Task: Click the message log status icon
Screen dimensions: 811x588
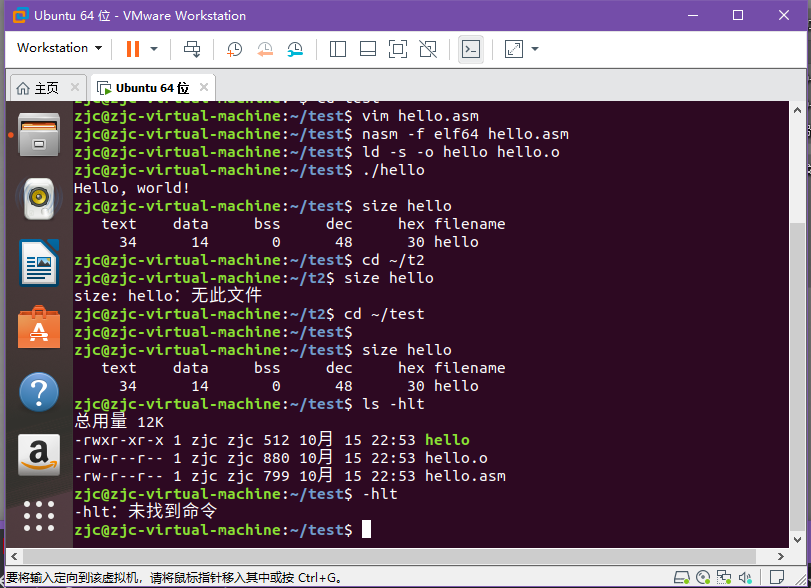Action: (777, 577)
